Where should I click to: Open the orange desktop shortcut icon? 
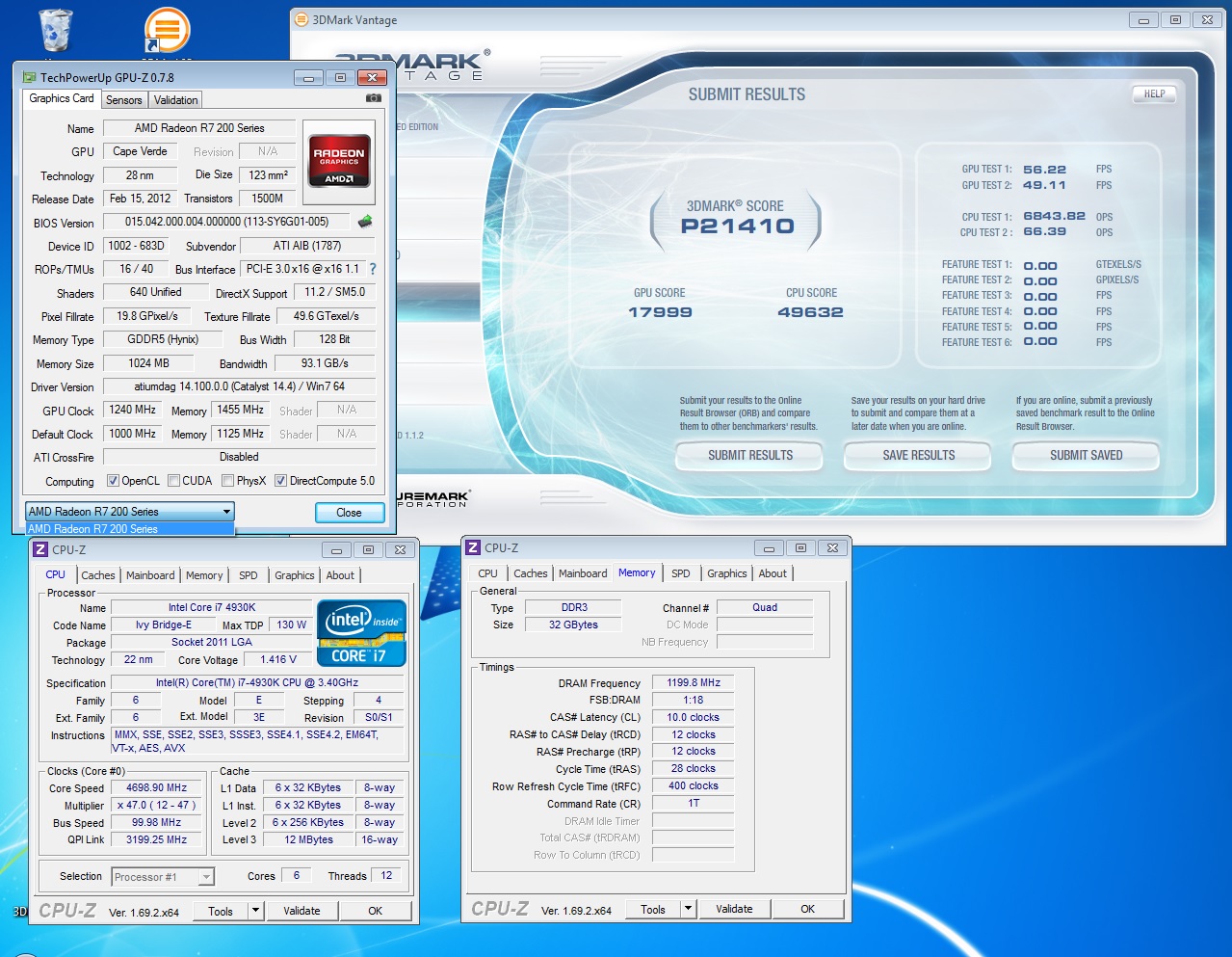[x=167, y=30]
